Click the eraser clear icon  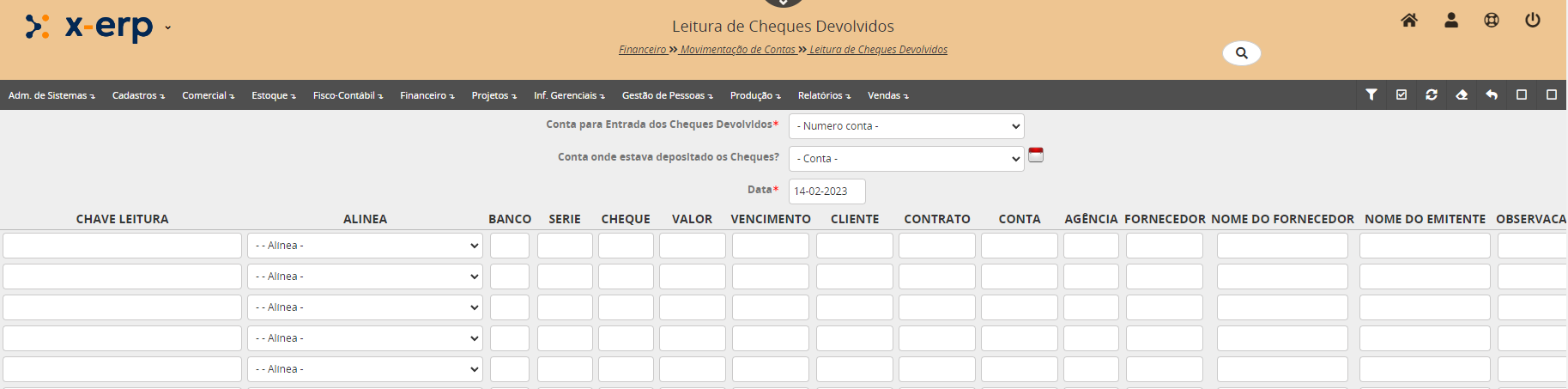point(1462,94)
